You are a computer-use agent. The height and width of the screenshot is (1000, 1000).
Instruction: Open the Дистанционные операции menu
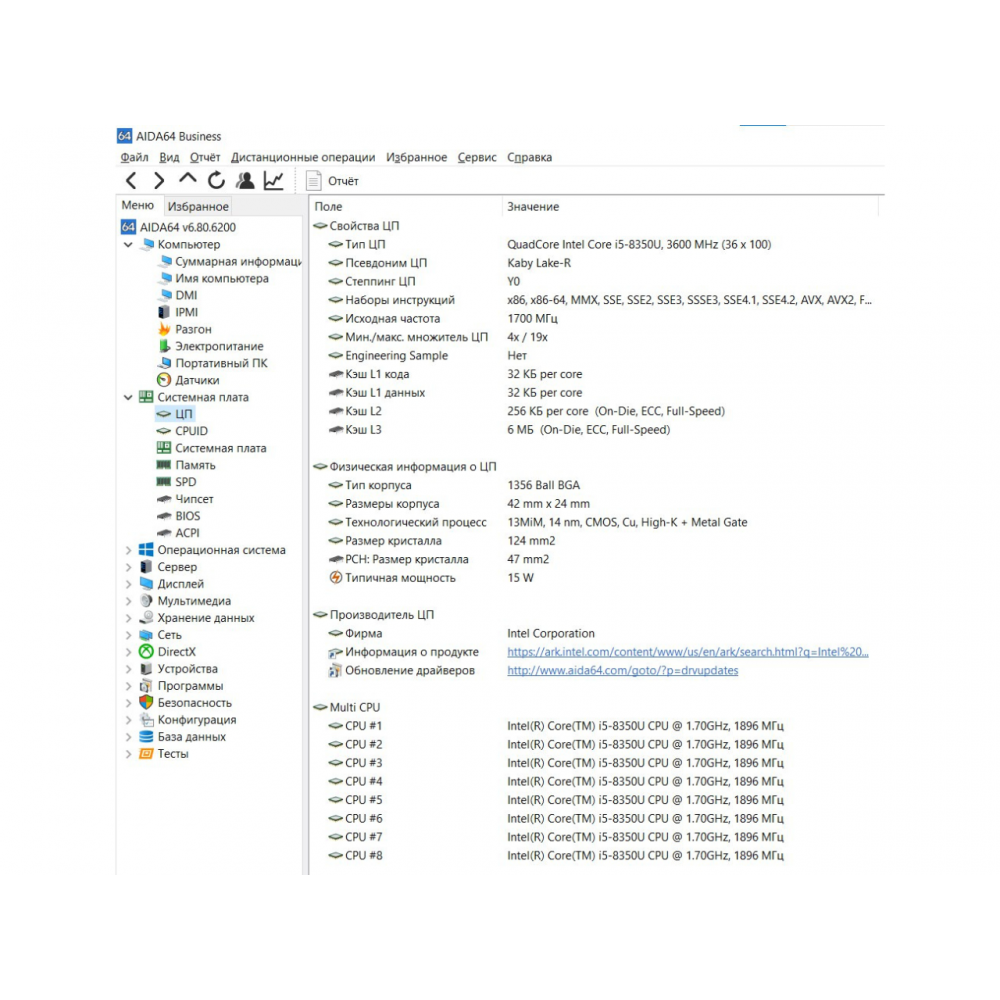[x=303, y=158]
